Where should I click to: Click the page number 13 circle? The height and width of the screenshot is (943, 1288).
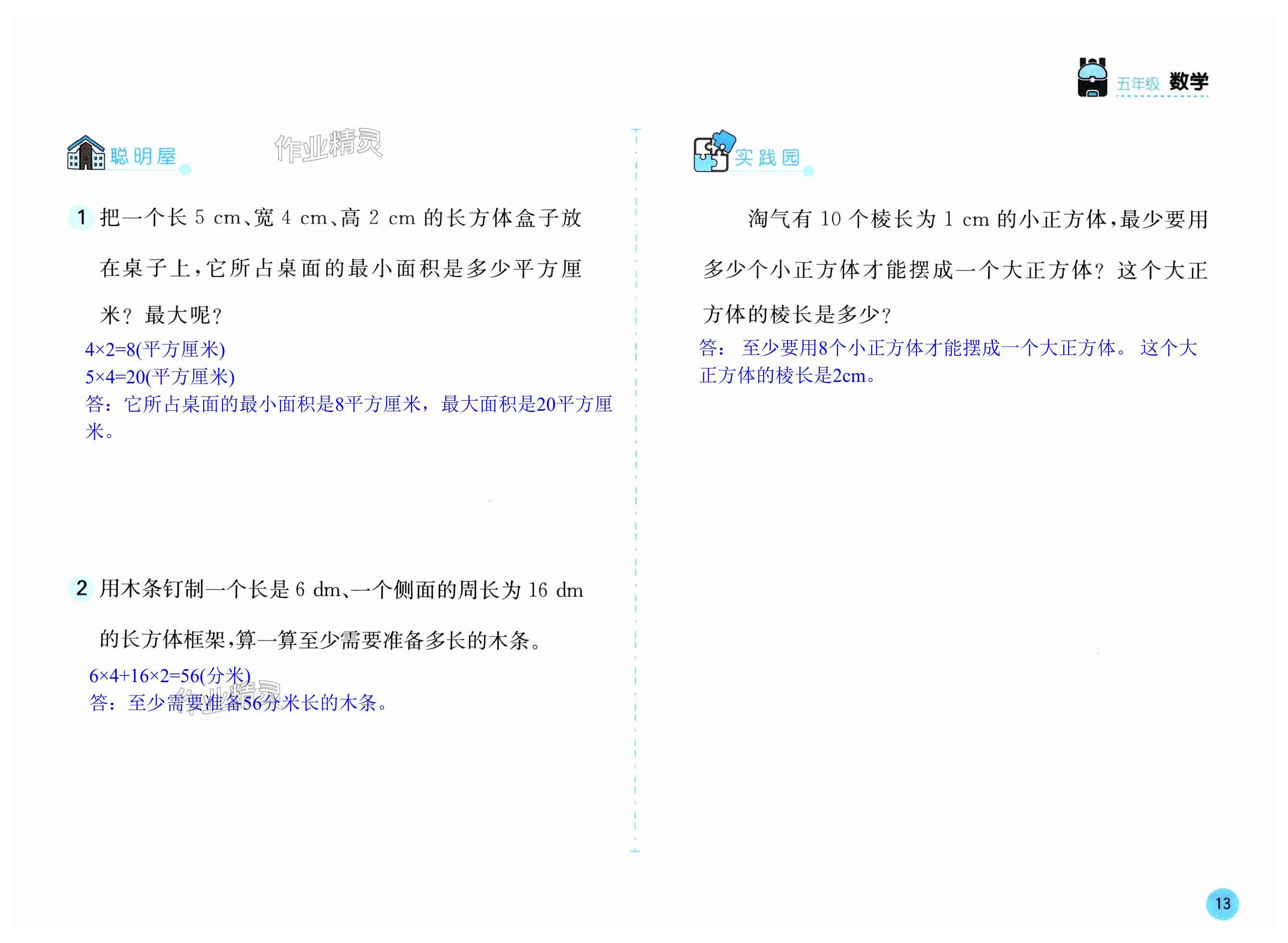pyautogui.click(x=1222, y=904)
